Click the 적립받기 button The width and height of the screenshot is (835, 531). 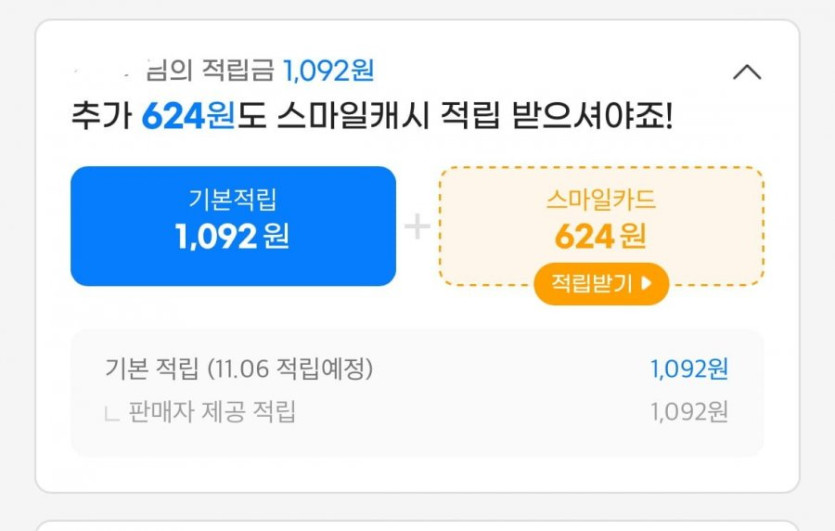point(601,284)
